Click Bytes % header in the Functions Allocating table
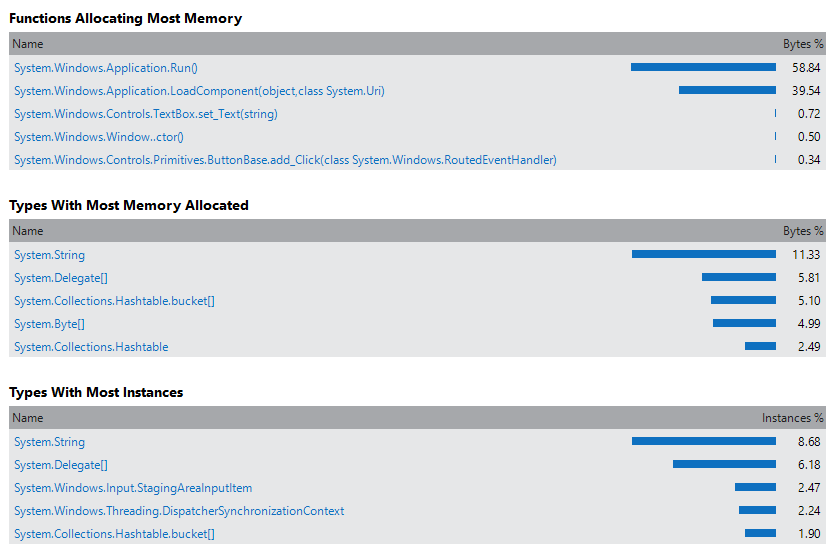This screenshot has width=837, height=557. (x=803, y=44)
